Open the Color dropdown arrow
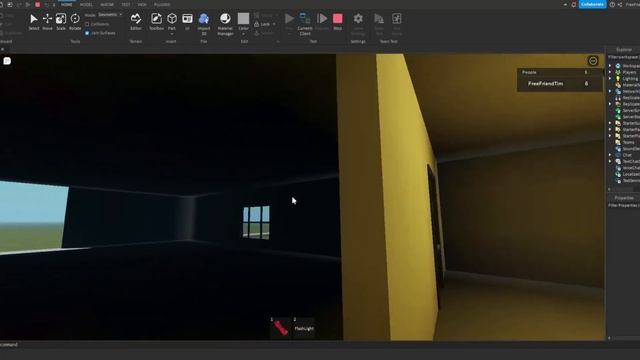The width and height of the screenshot is (640, 360). point(243,34)
